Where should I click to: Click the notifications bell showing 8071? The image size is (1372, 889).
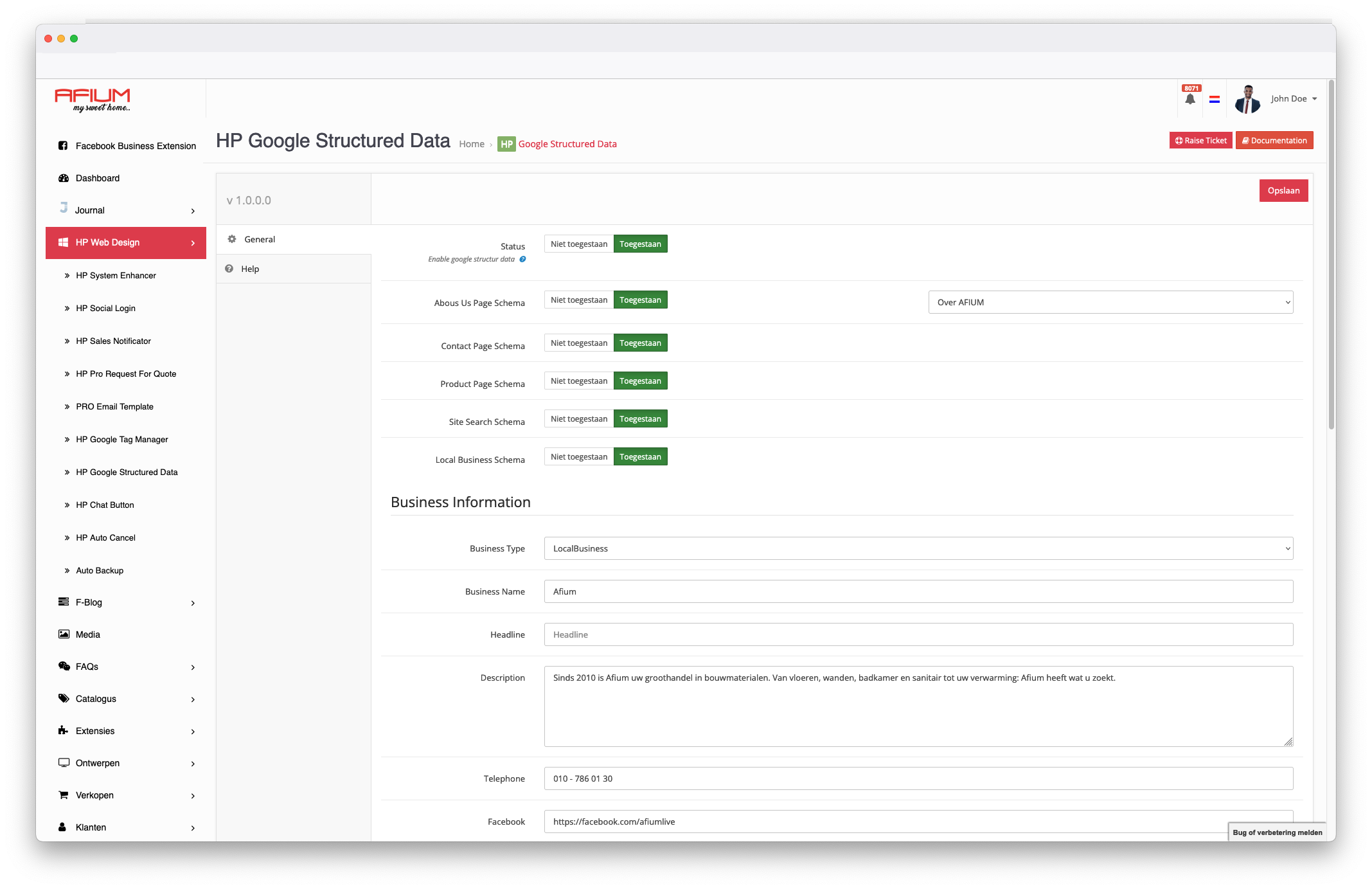[1191, 98]
